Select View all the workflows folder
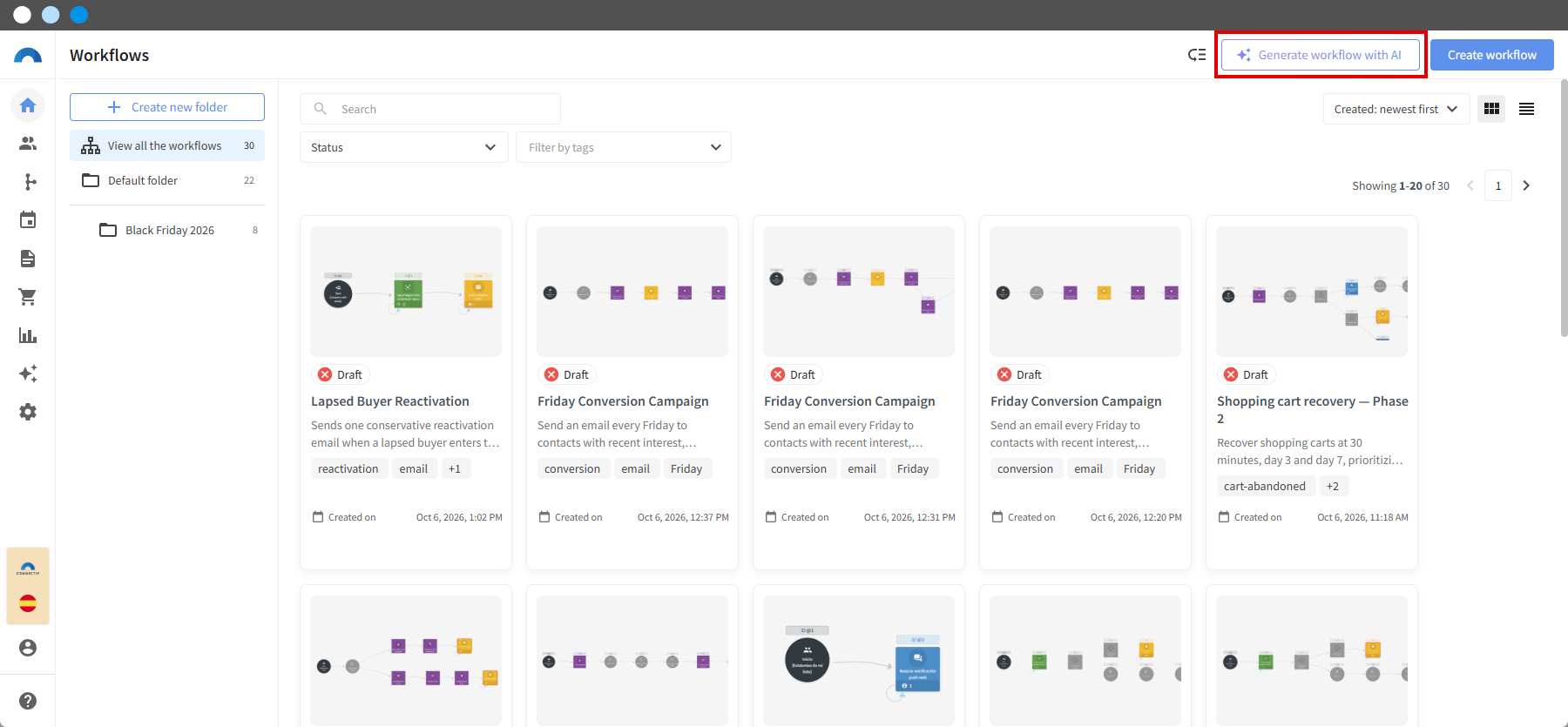1568x727 pixels. point(167,145)
